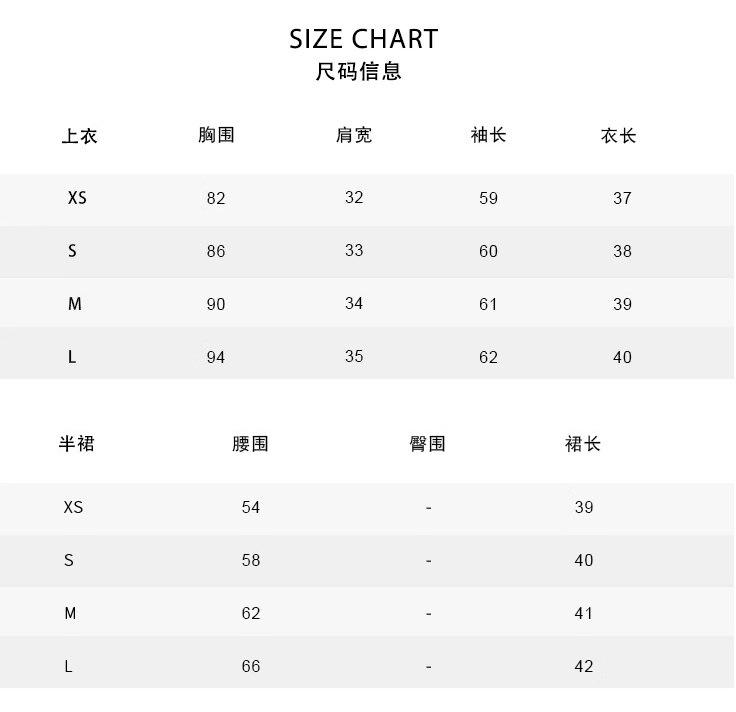Click the 肩宽 column header

(x=354, y=135)
